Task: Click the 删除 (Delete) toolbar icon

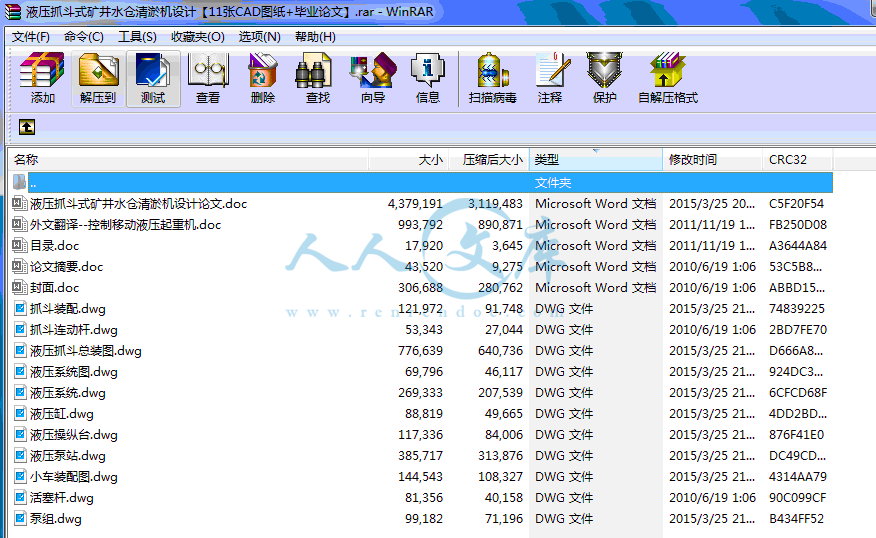Action: point(263,70)
